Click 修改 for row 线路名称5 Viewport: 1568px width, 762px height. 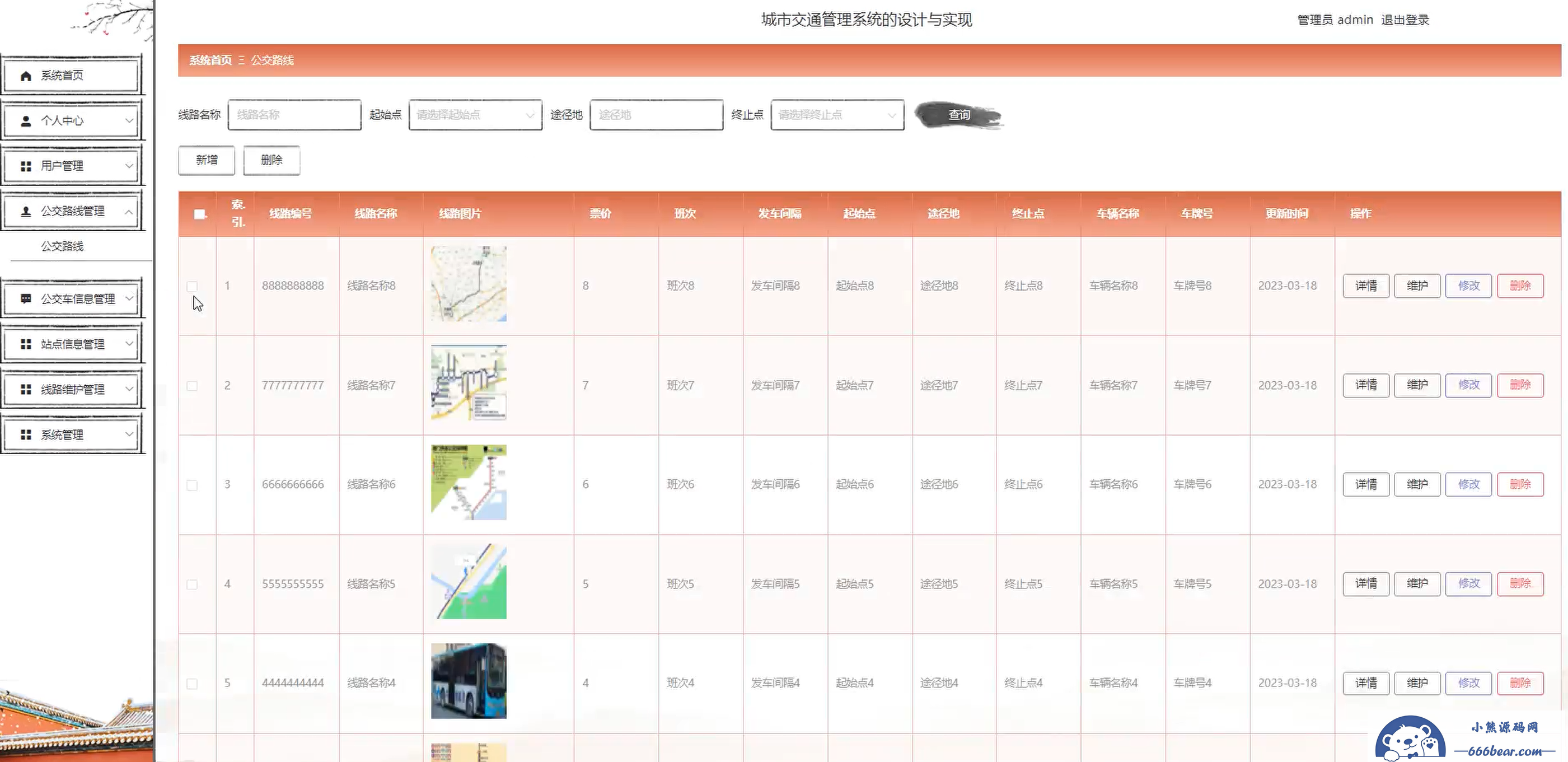(x=1469, y=583)
